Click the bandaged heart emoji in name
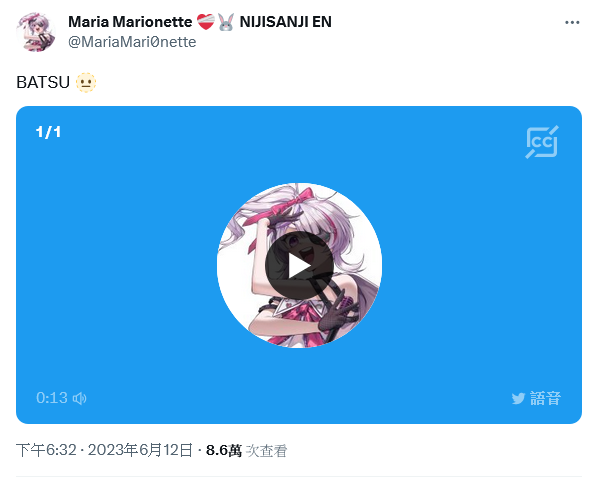598x477 pixels. click(206, 22)
